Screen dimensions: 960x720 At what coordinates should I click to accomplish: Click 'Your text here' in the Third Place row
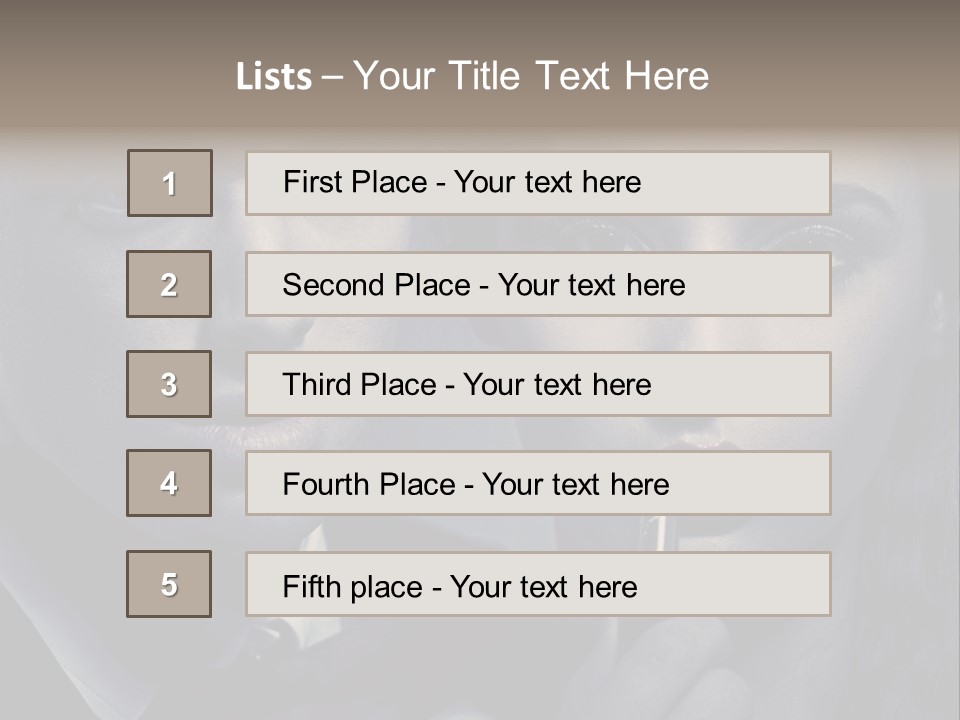point(557,385)
